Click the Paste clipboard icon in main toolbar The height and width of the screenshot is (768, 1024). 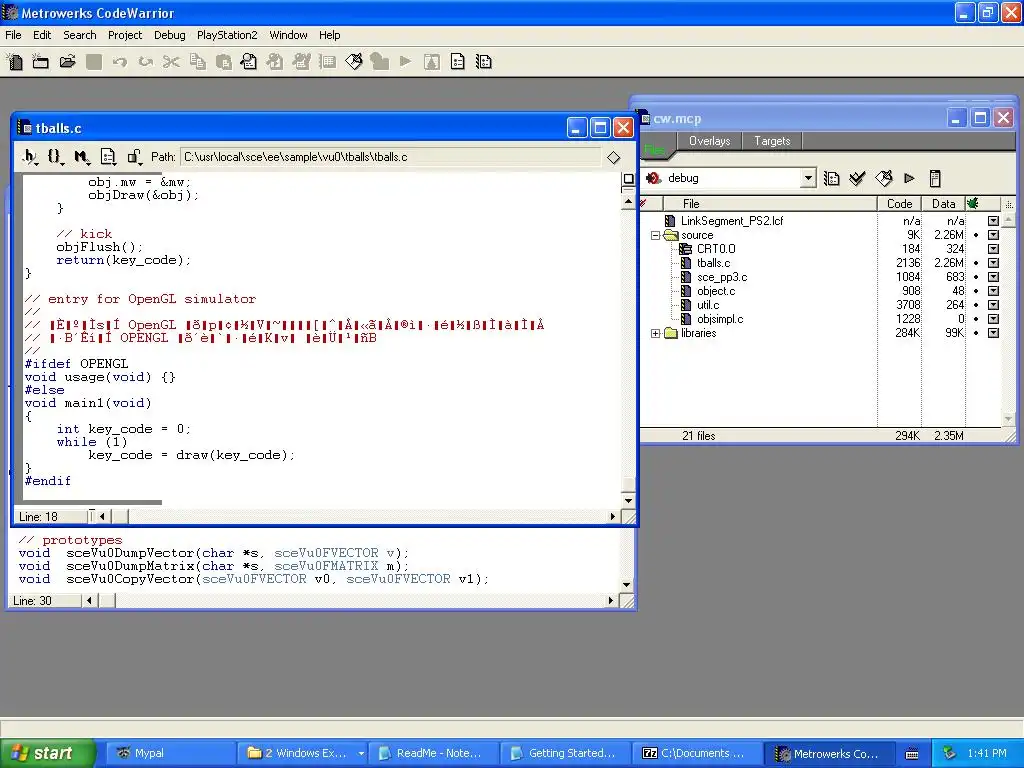click(223, 62)
